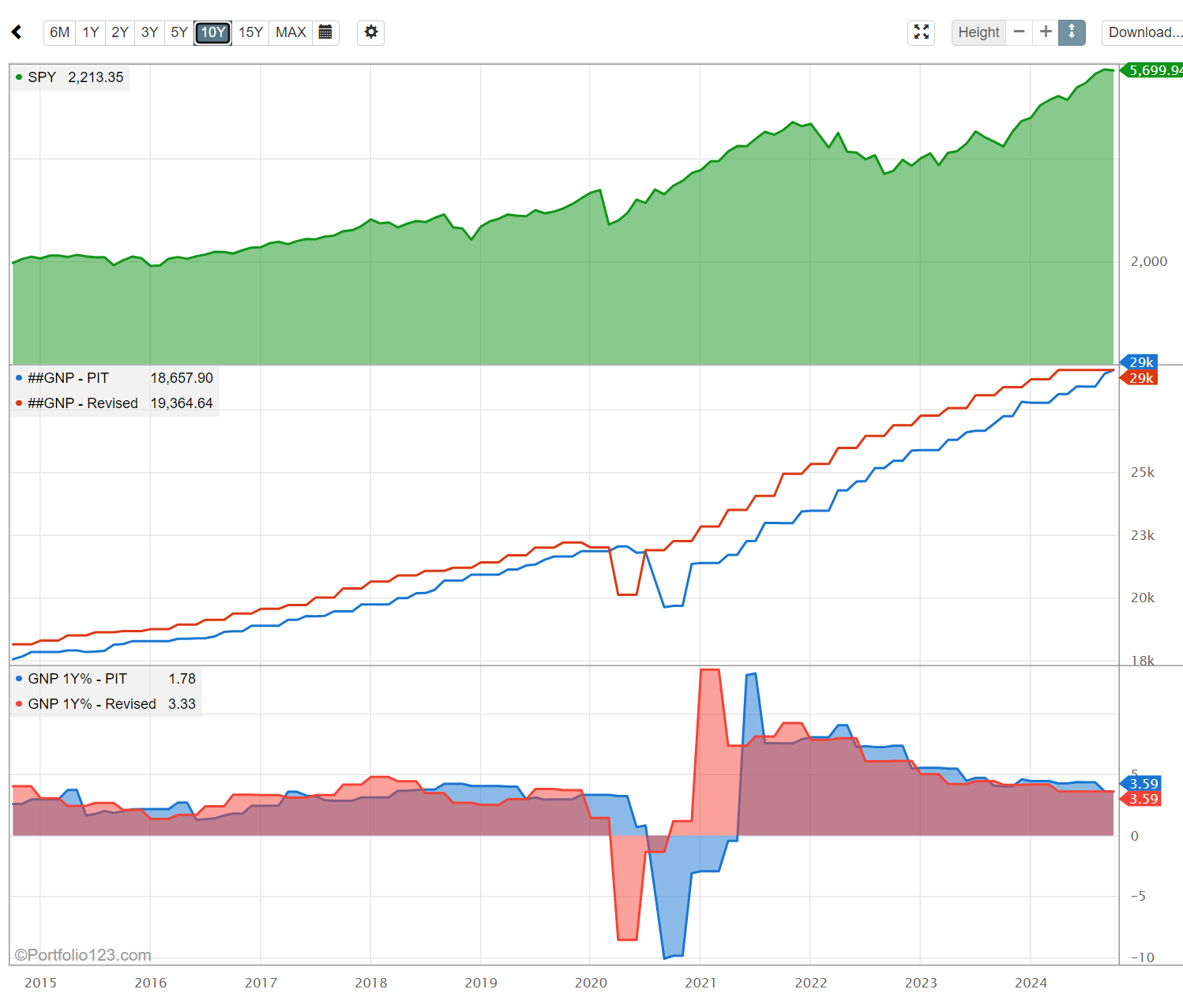
Task: Click the 2016 x-axis label
Action: pos(151,983)
